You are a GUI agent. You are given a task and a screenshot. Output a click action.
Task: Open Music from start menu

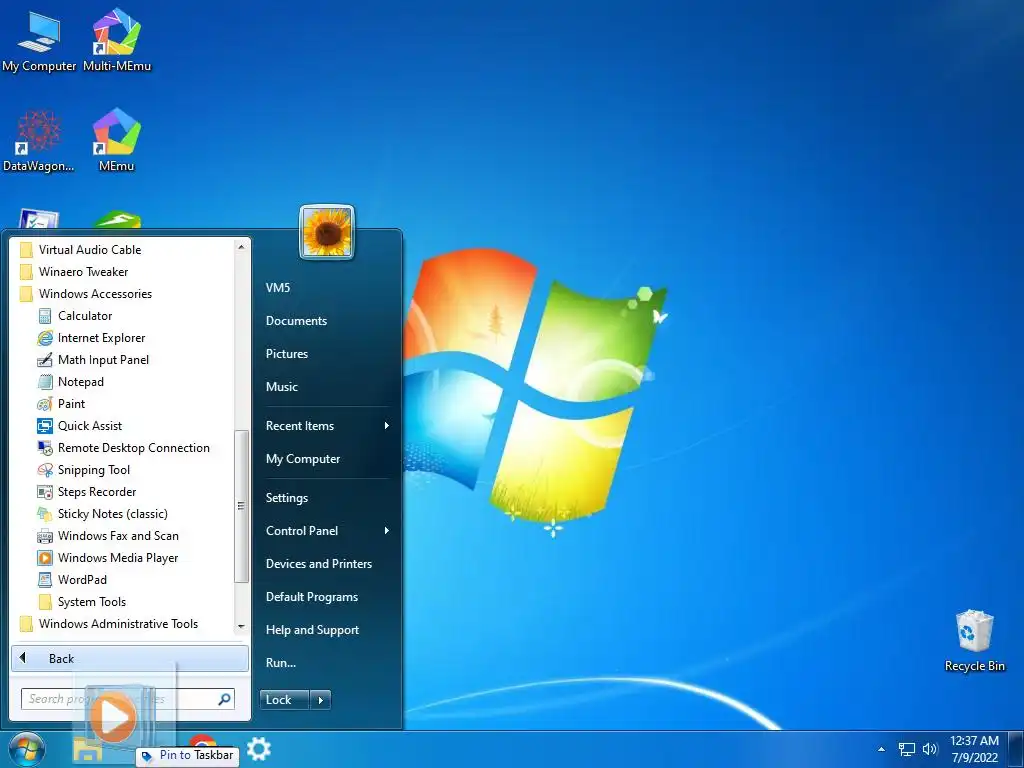pos(282,387)
